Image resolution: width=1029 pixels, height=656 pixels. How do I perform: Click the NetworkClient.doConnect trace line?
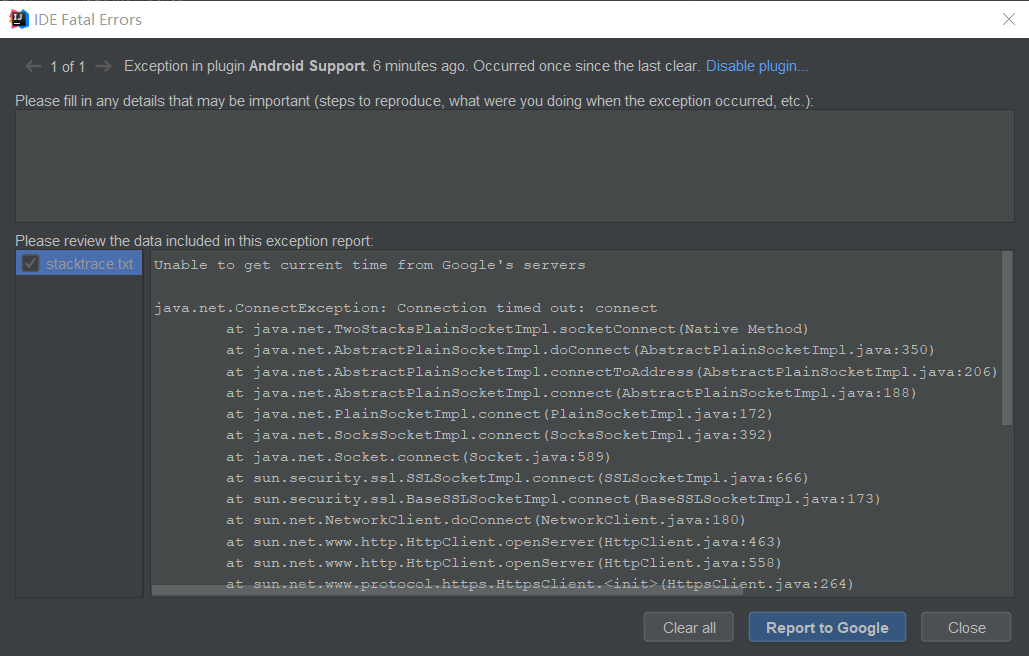tap(486, 520)
